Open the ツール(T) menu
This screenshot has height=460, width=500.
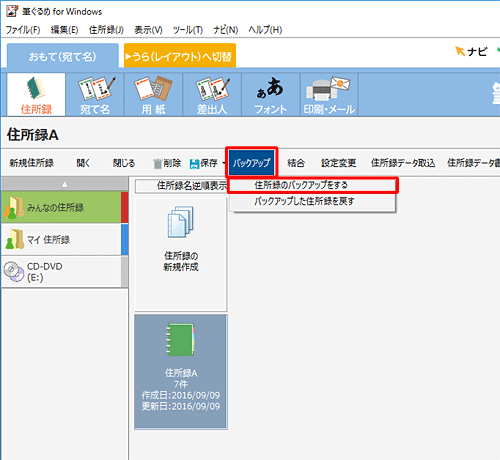point(188,30)
